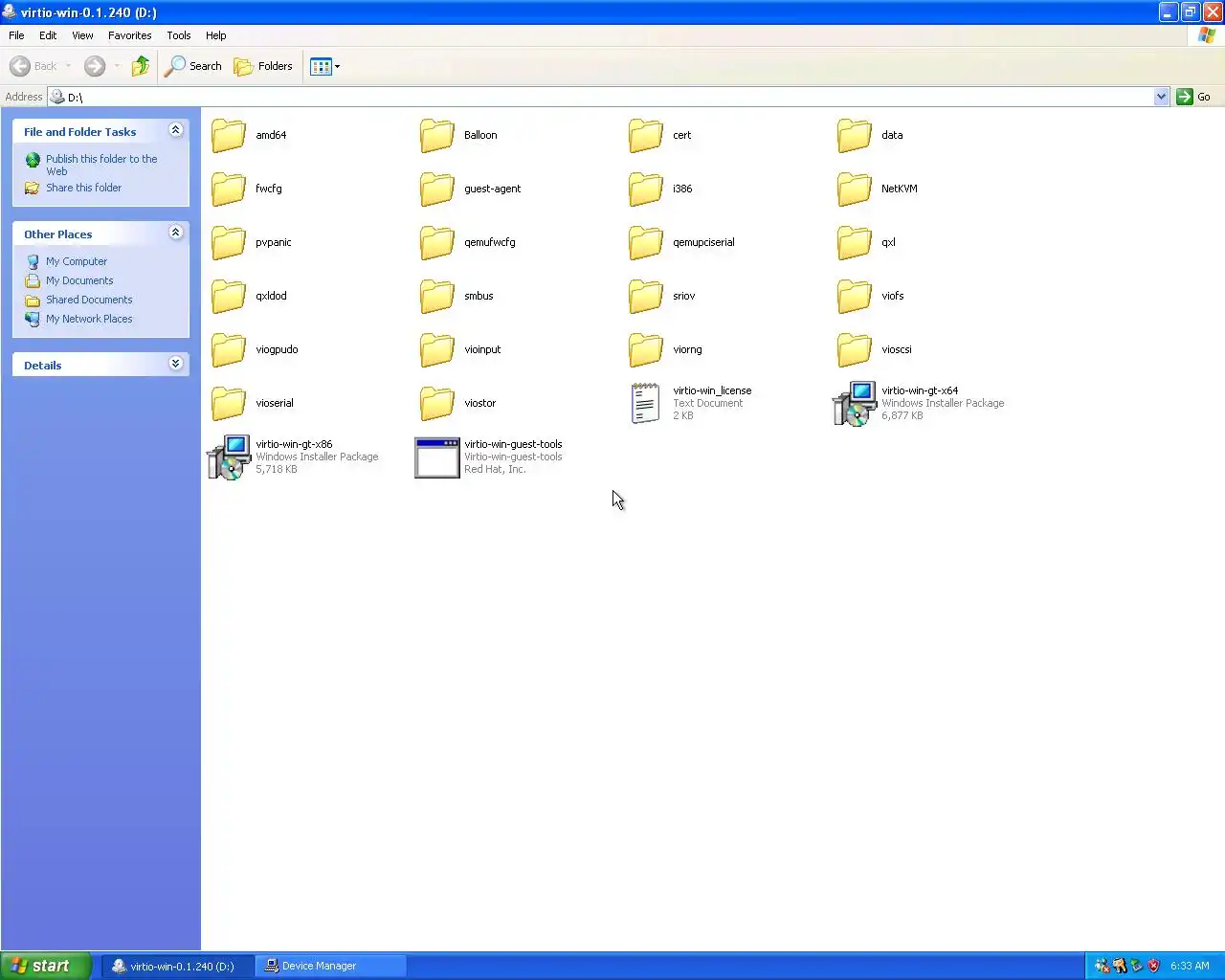Open the Back button history dropdown arrow
This screenshot has height=980, width=1225.
pos(68,66)
